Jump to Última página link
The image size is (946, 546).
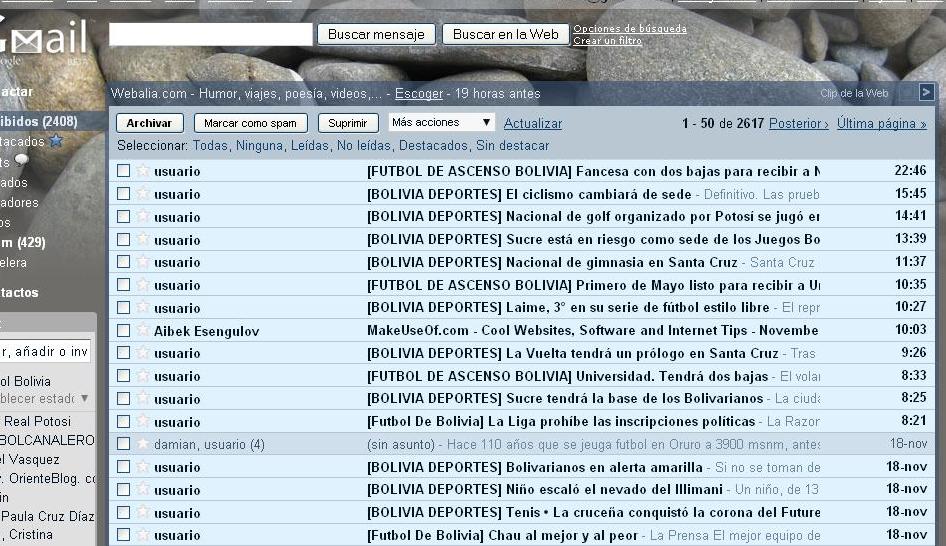881,123
